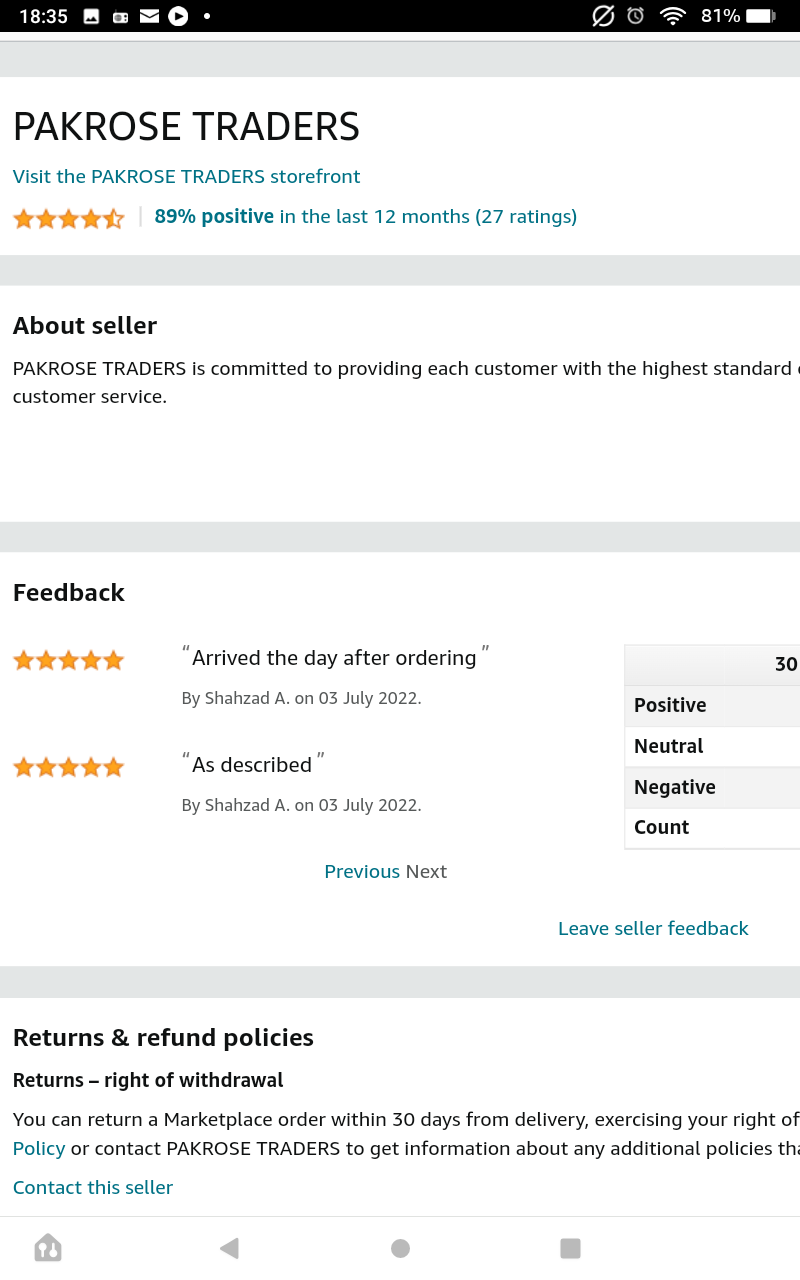The width and height of the screenshot is (800, 1280).
Task: Tap the alarm clock status icon
Action: click(635, 16)
